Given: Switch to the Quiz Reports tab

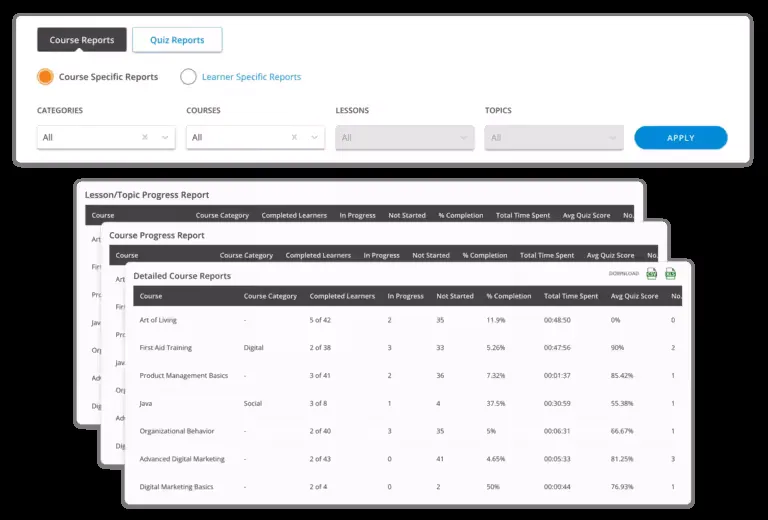Looking at the screenshot, I should point(177,40).
